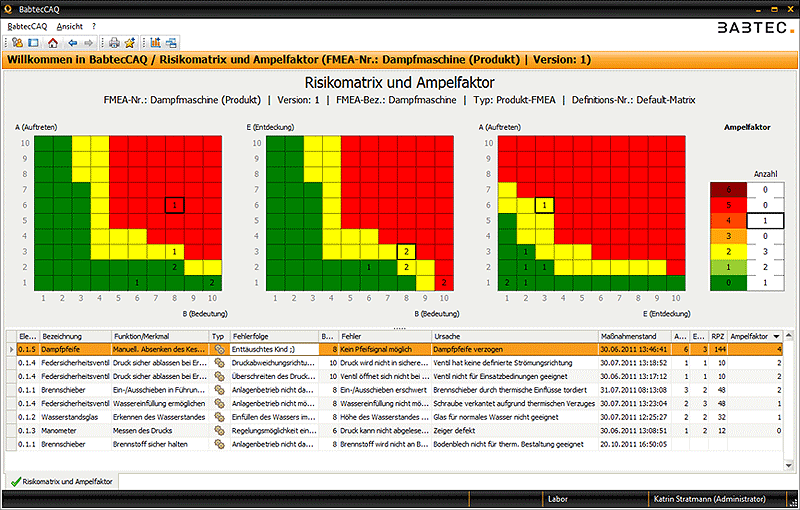Viewport: 800px width, 510px height.
Task: Click 'Ventil hat keine definierte Strömungsrichtung' cell
Action: pos(515,363)
